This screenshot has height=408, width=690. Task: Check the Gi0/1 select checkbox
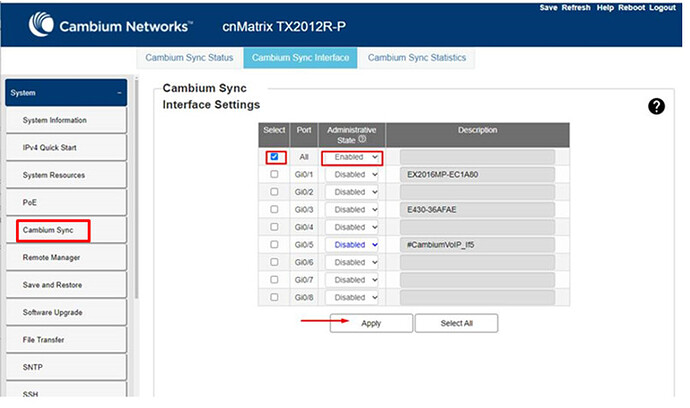[x=274, y=174]
